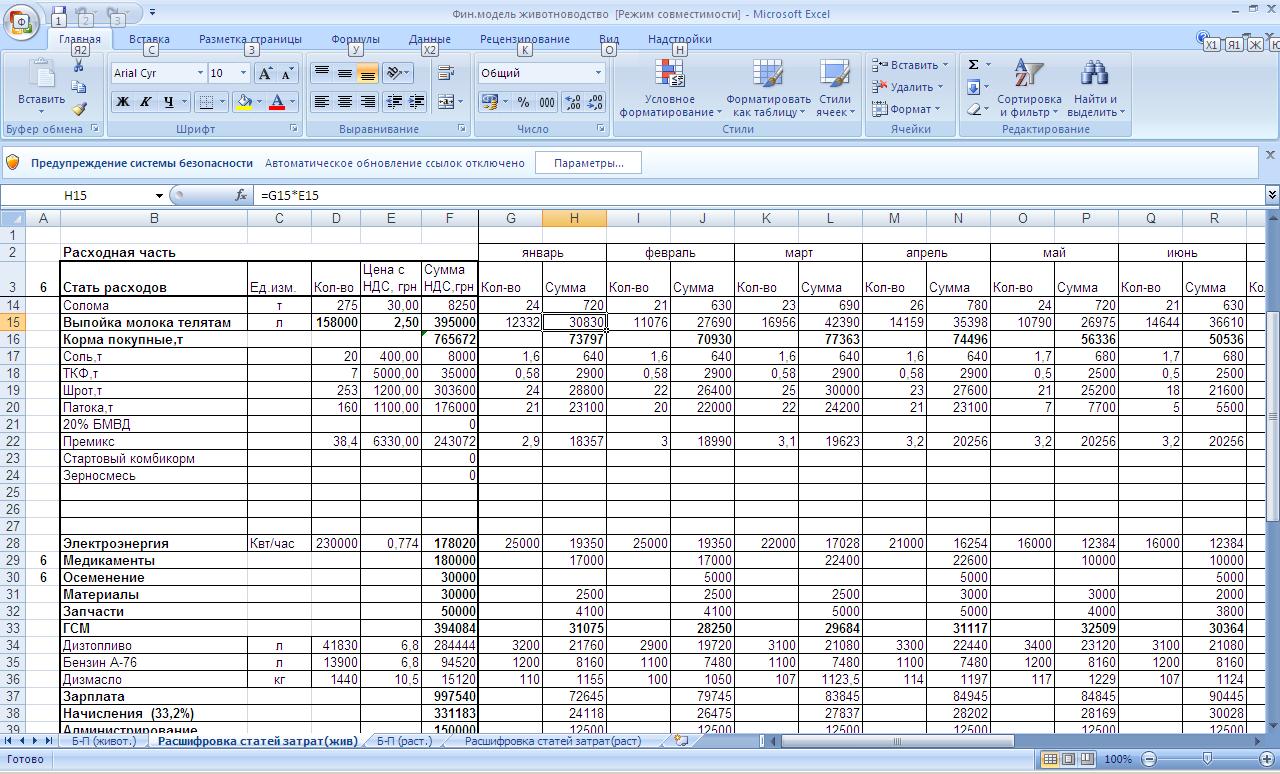1280x774 pixels.
Task: Apply the red font color A
Action: pos(277,102)
